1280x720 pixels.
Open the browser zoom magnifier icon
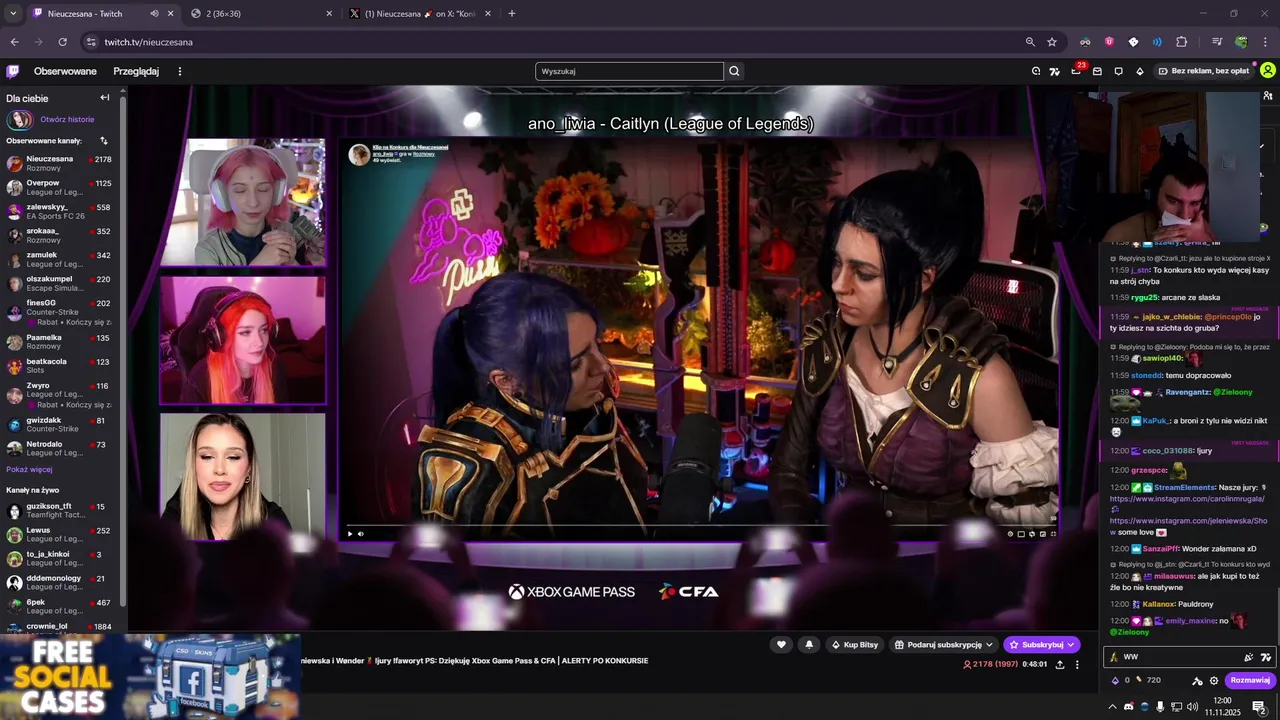pyautogui.click(x=1030, y=42)
